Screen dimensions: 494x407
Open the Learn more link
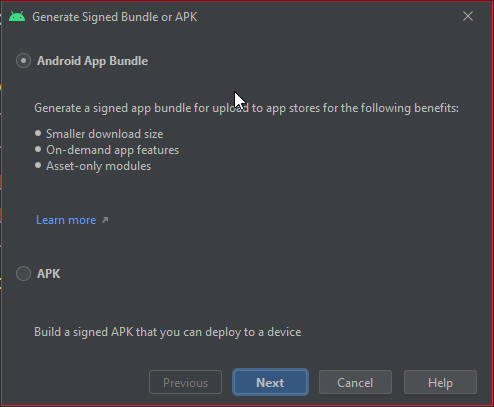point(66,220)
